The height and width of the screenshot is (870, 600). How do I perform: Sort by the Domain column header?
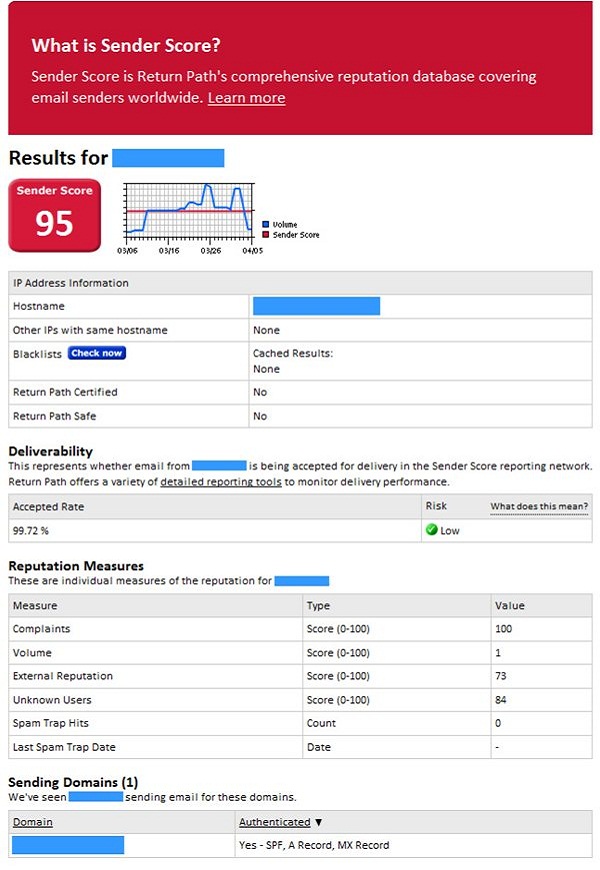click(x=33, y=822)
